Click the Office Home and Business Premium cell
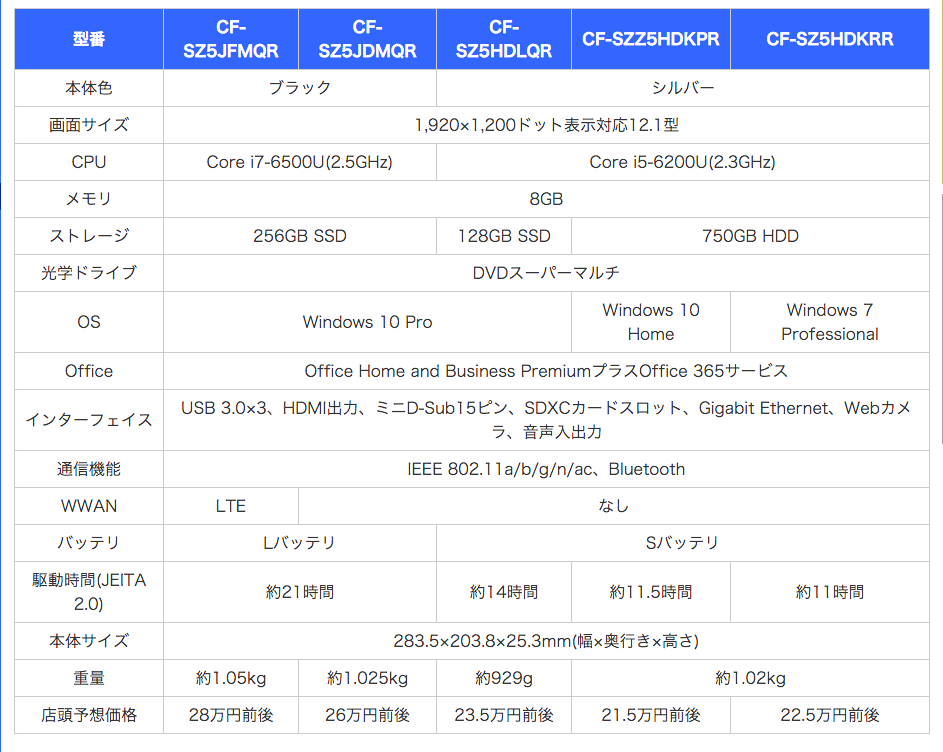This screenshot has width=943, height=752. pos(547,371)
